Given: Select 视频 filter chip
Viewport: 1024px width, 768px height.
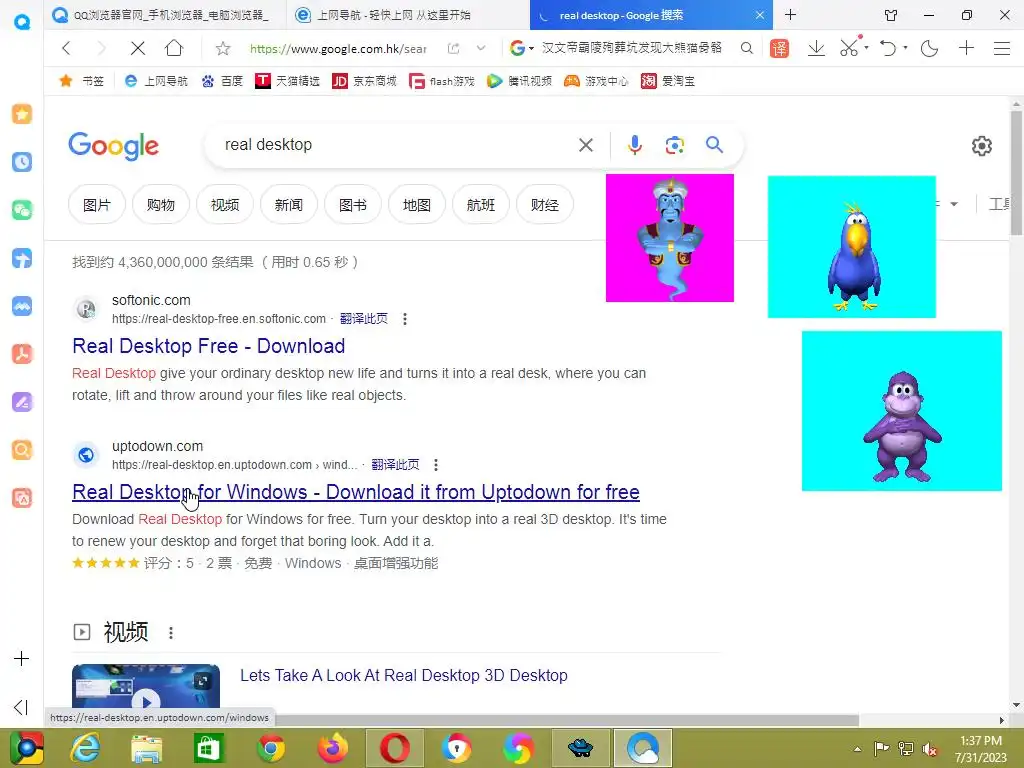Looking at the screenshot, I should tap(225, 205).
